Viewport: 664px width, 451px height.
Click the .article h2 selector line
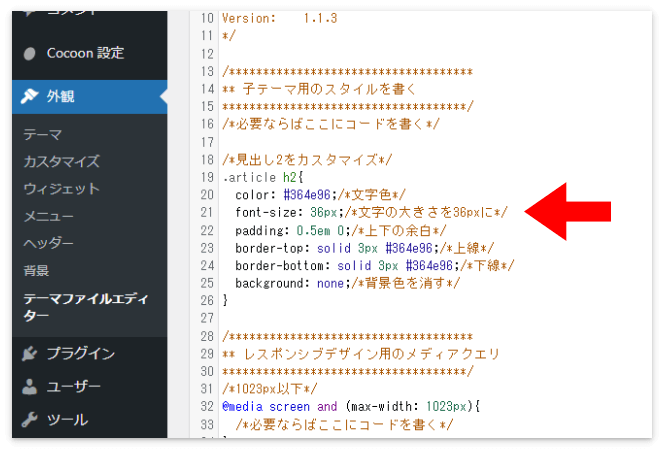pos(263,177)
